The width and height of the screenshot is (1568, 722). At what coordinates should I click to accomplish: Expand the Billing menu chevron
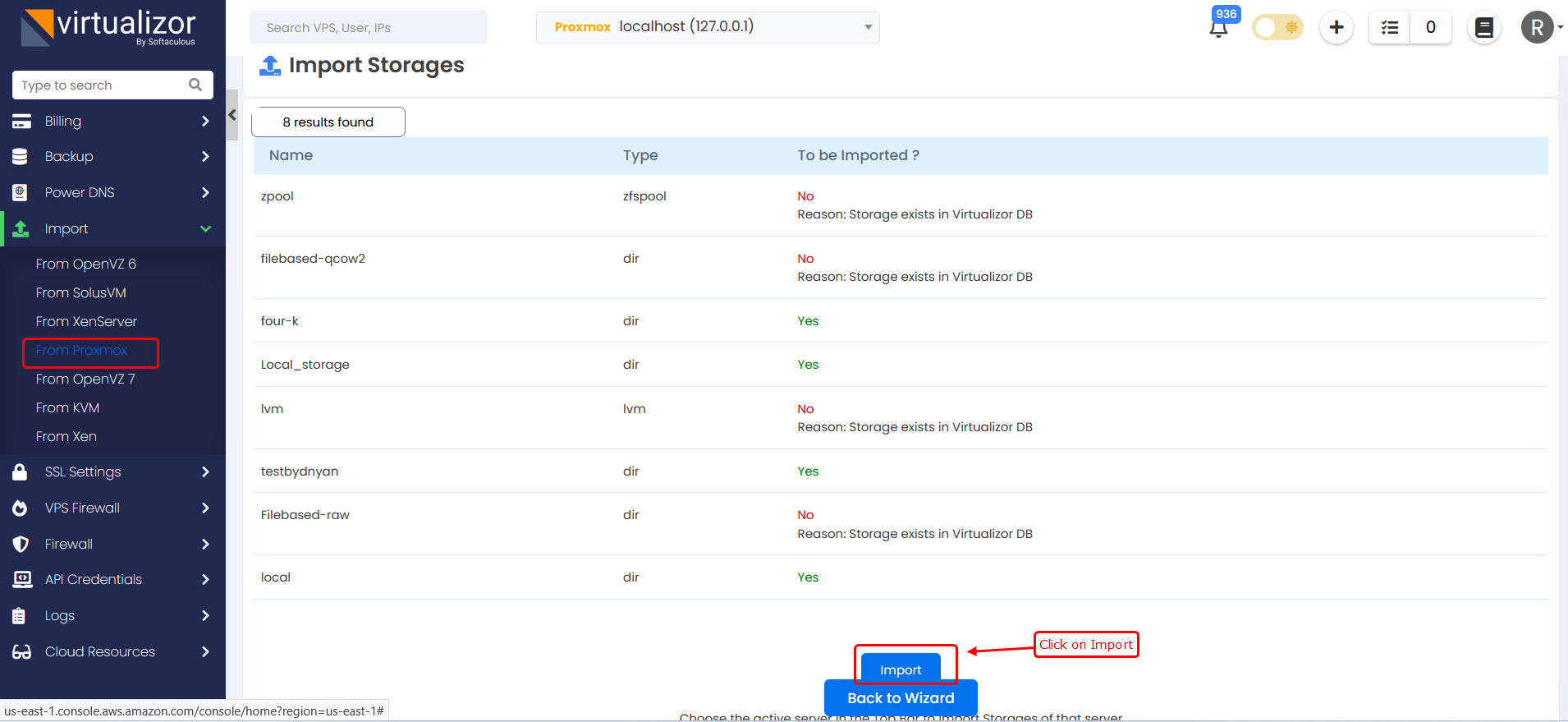point(205,121)
